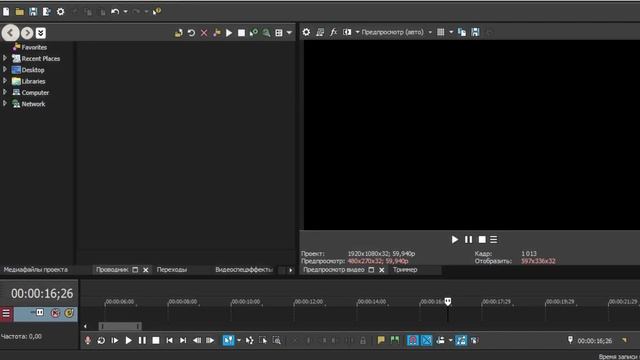Click the Undo arrow in the main toolbar
Viewport: 640px width, 360px height.
tap(115, 12)
